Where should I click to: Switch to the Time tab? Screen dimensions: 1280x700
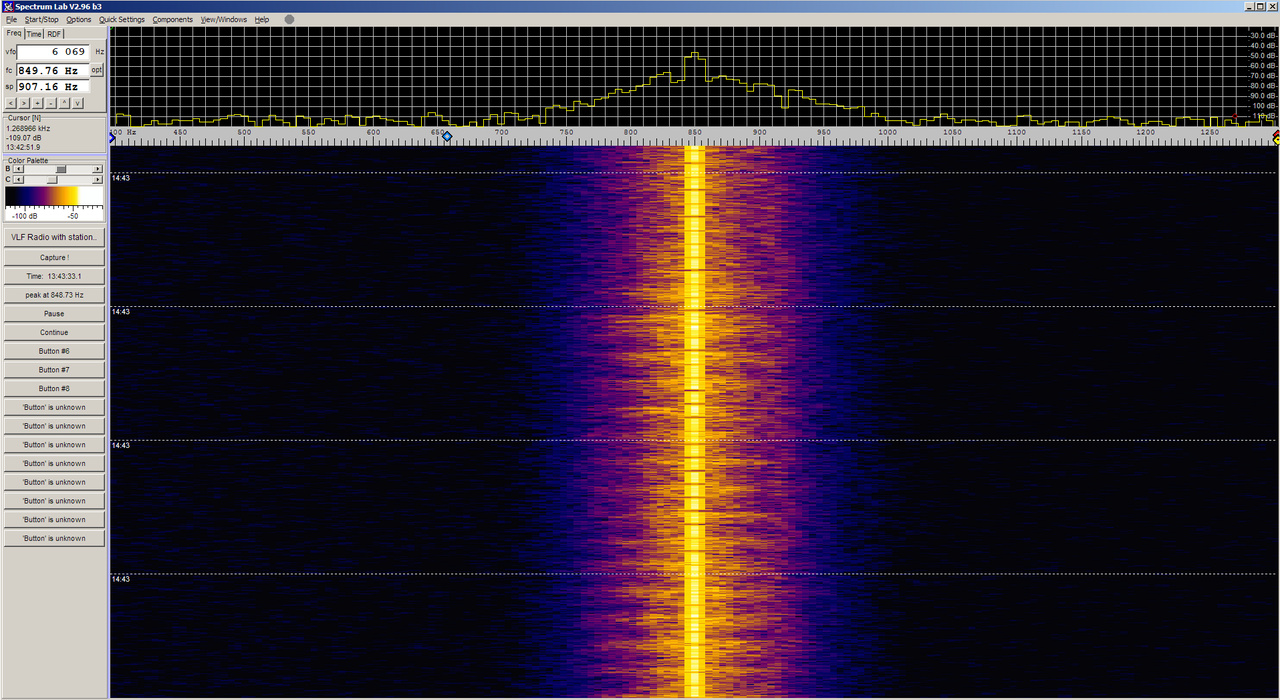pos(34,34)
